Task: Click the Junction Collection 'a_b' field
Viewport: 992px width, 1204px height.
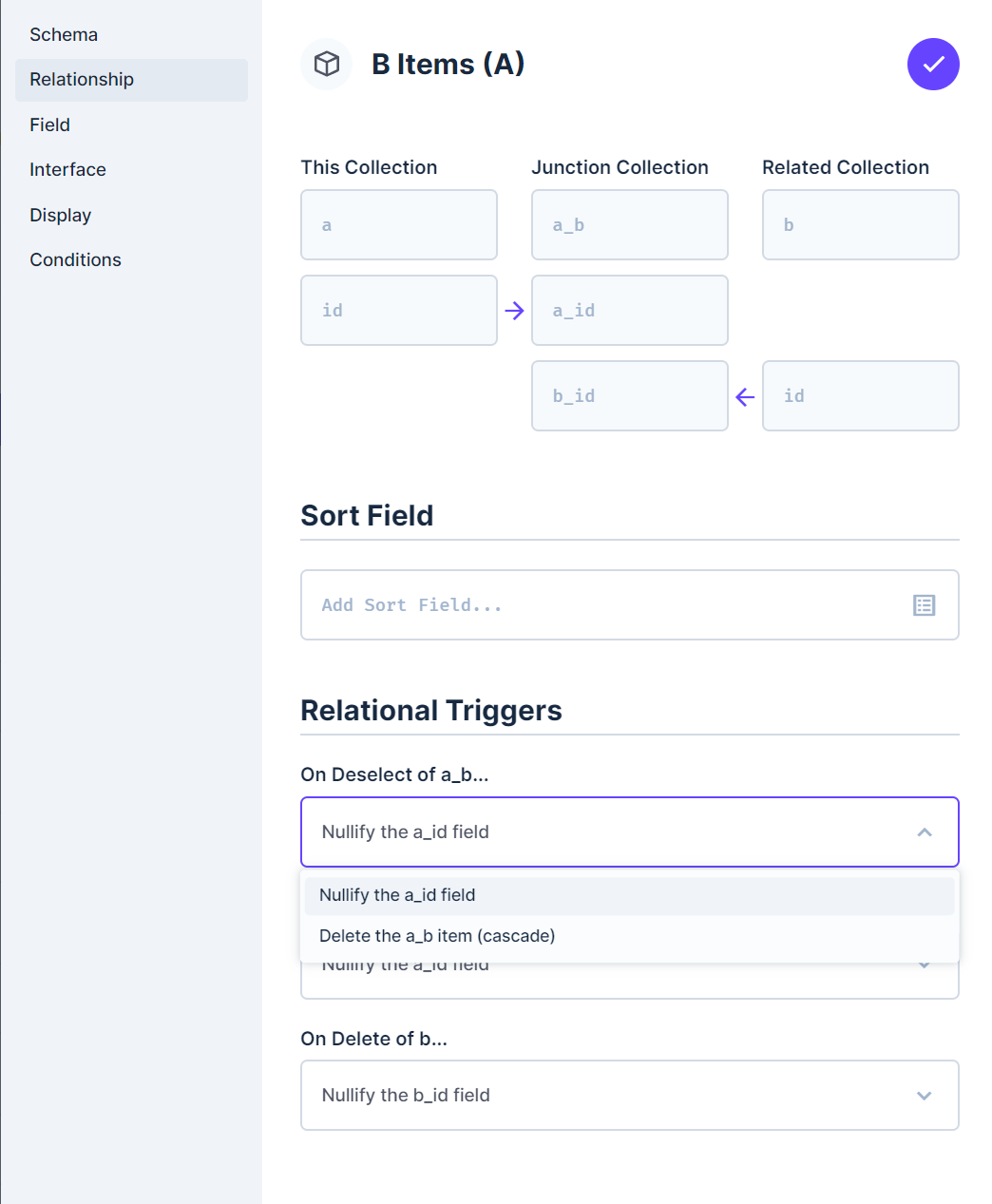Action: 630,225
